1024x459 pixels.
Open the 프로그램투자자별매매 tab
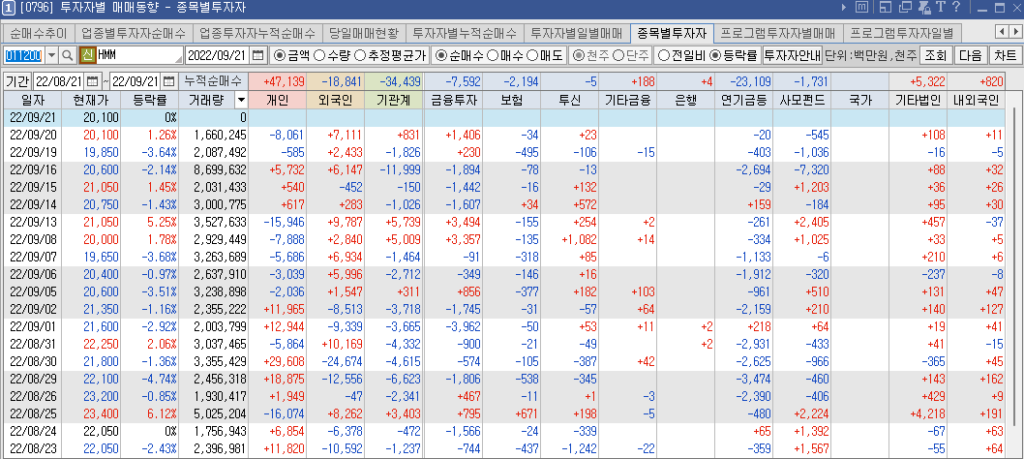pos(780,32)
